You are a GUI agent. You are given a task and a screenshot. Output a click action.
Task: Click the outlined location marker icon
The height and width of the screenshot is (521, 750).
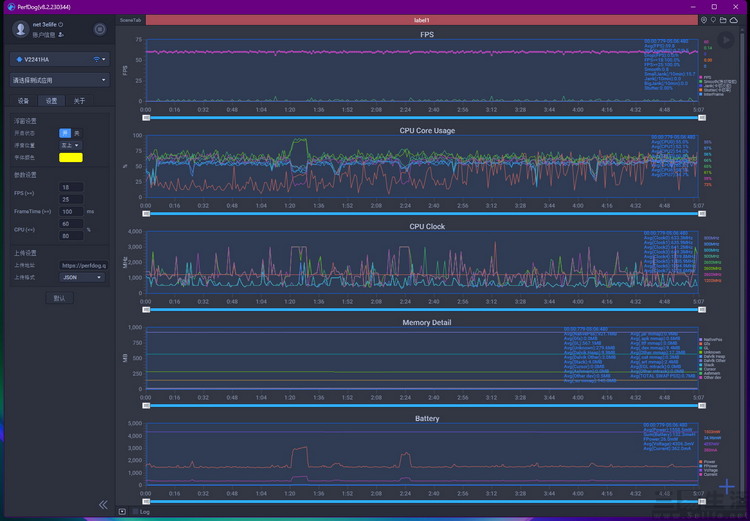pyautogui.click(x=713, y=20)
